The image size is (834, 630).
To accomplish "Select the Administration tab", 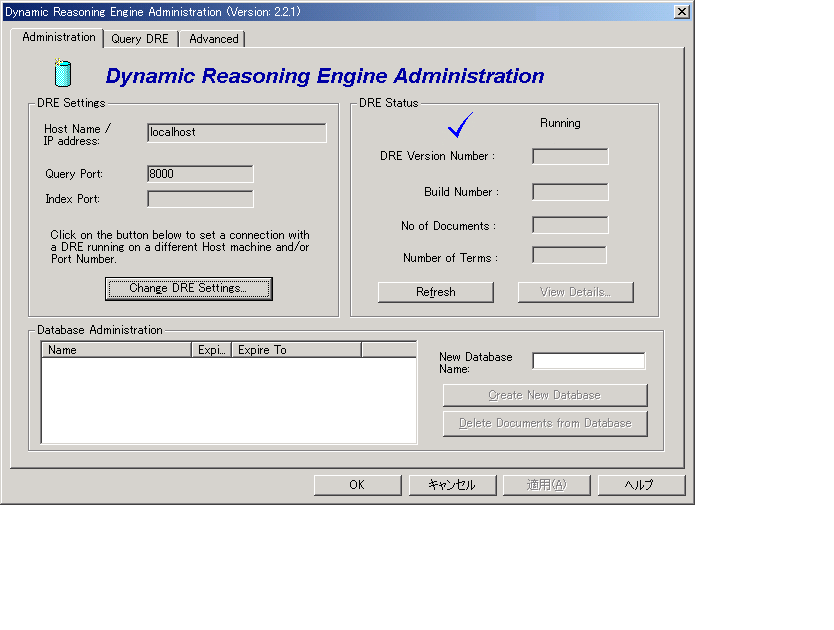I will tap(58, 37).
